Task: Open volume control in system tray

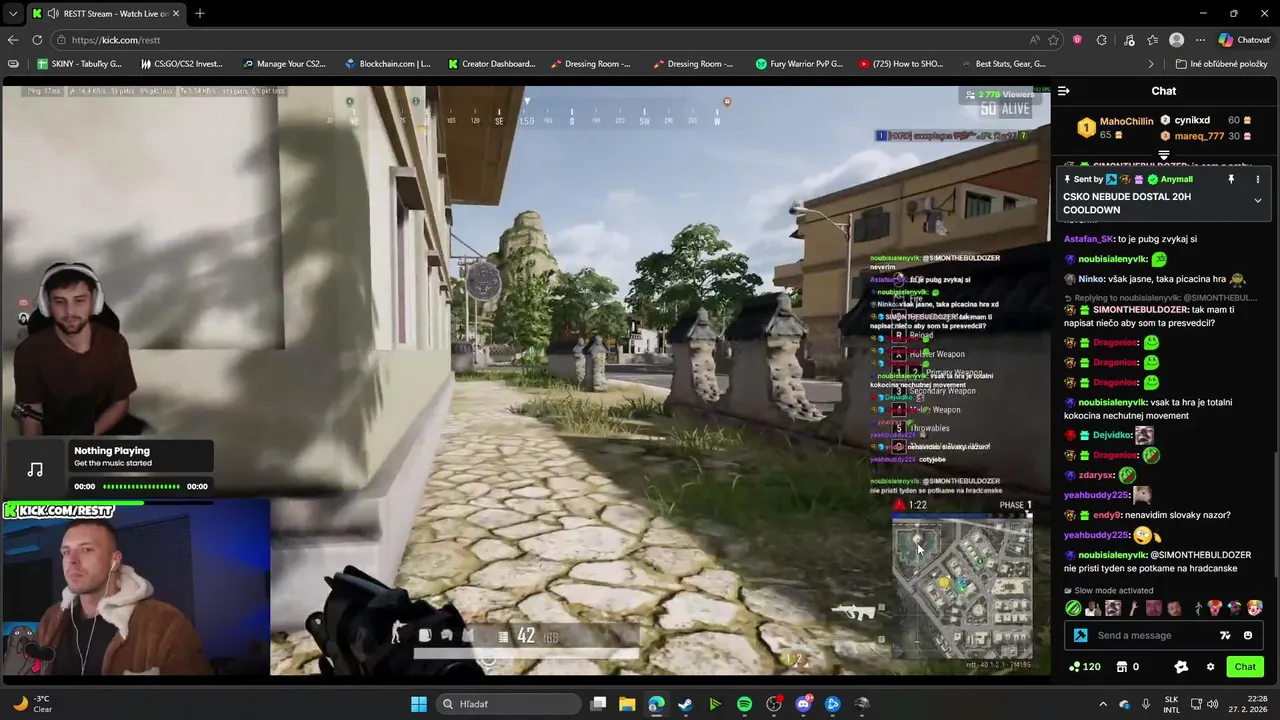Action: point(1213,704)
